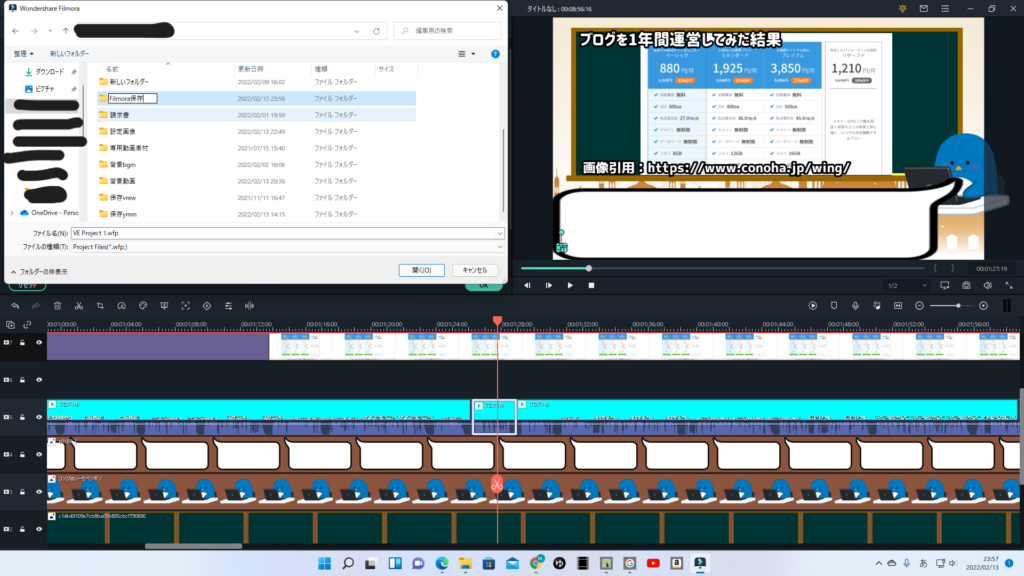Hide track 6 with its eye icon

point(39,379)
